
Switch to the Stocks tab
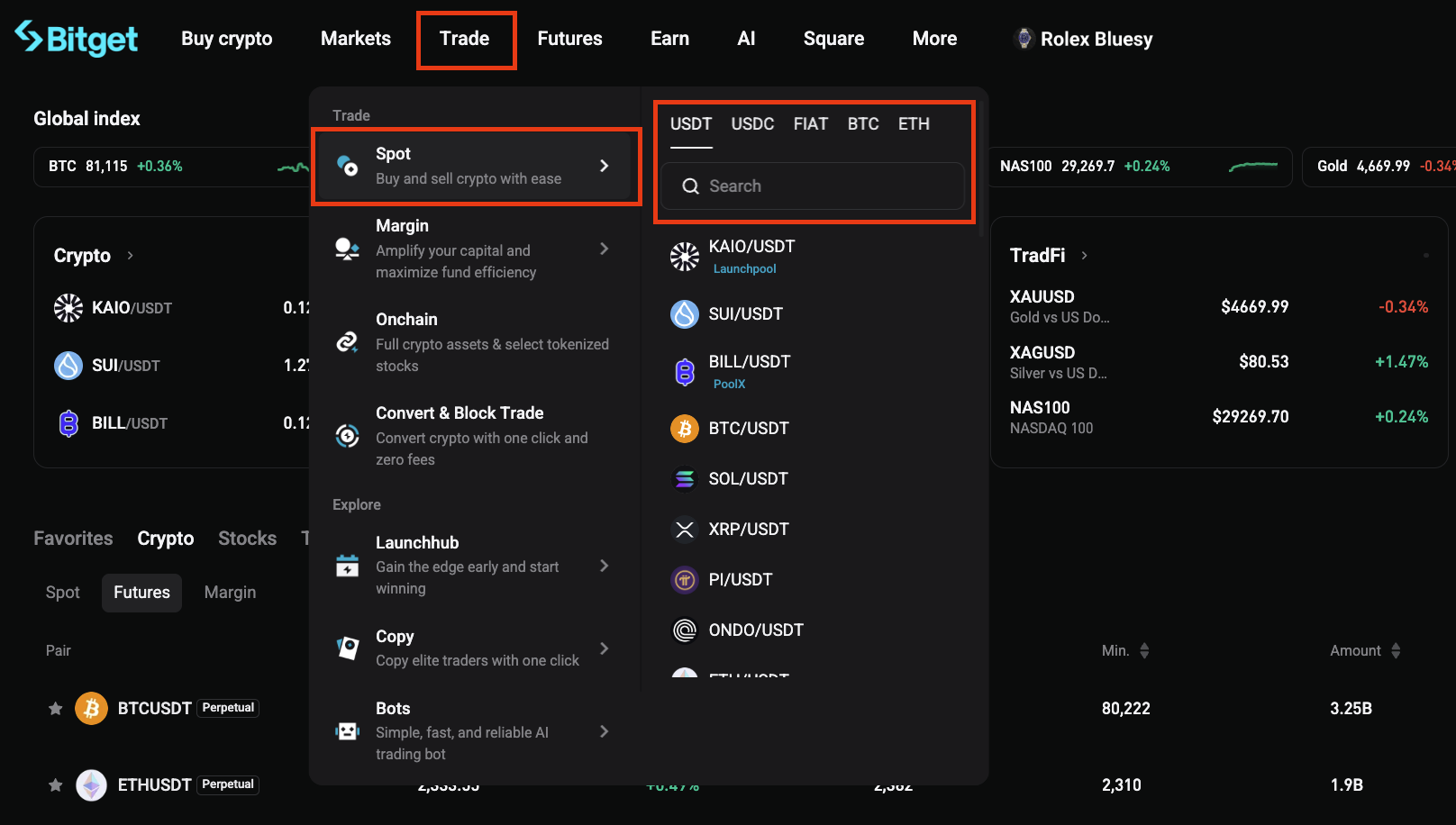[248, 539]
